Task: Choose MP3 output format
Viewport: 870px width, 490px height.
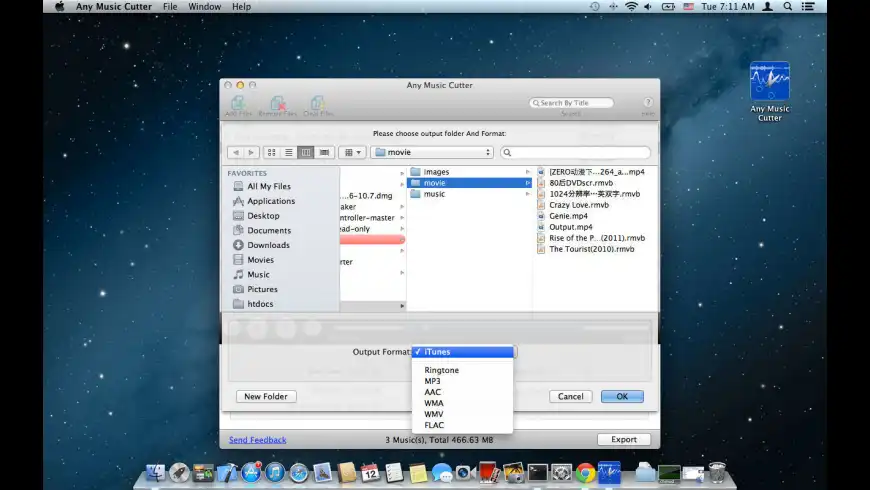Action: [463, 381]
